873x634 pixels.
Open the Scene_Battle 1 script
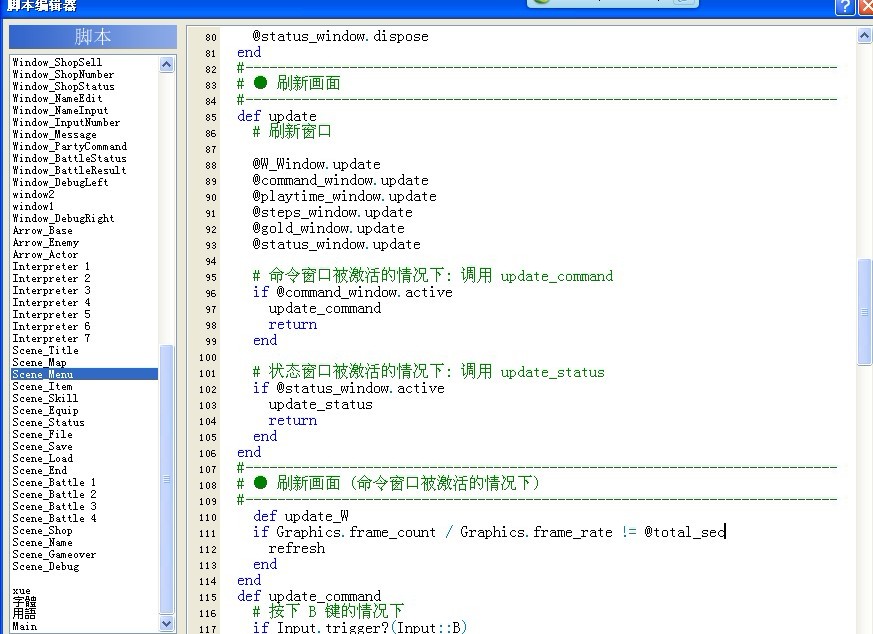tap(54, 483)
